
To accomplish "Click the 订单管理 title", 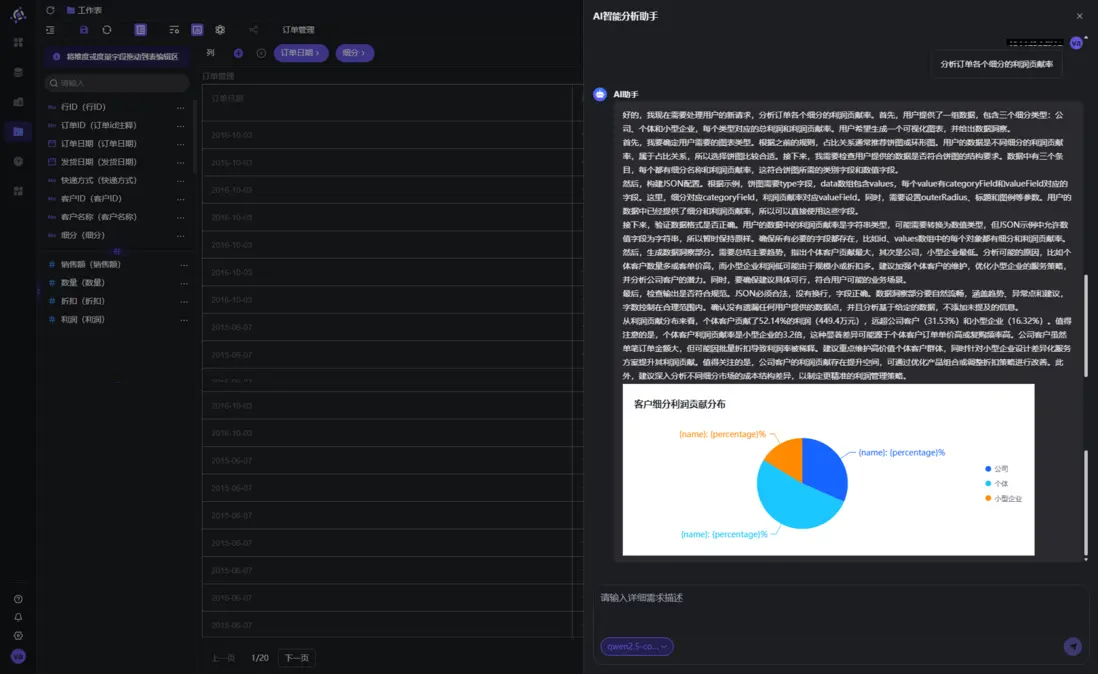I will coord(298,30).
